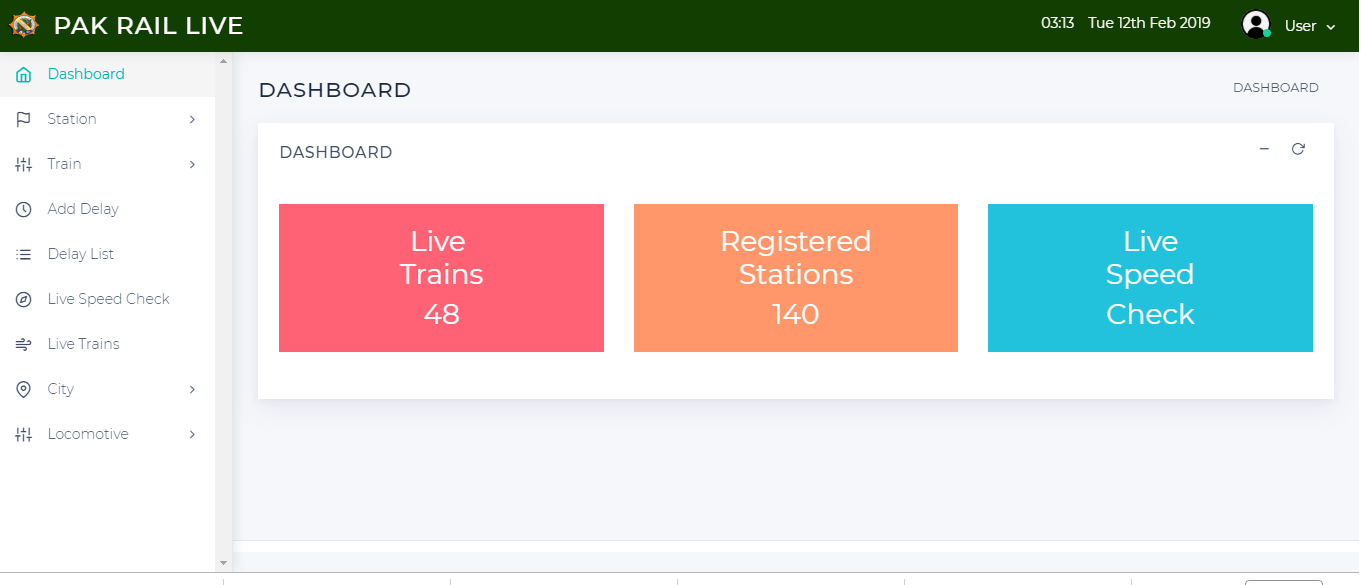Click the sidebar scrollbar down arrow
1361x585 pixels.
[223, 565]
